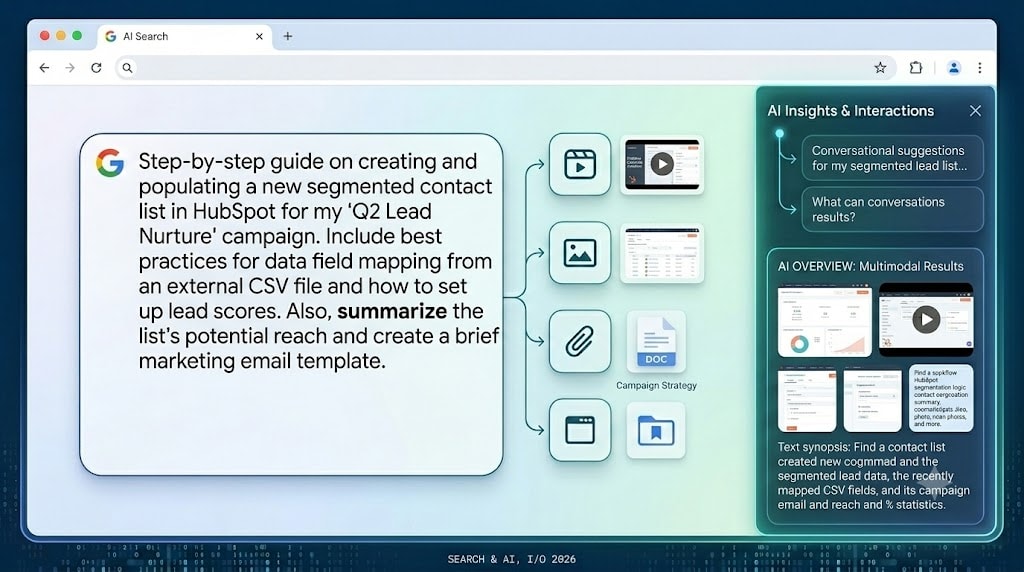
Task: Open the table screenshot thumbnail beside image icon
Action: pos(662,253)
